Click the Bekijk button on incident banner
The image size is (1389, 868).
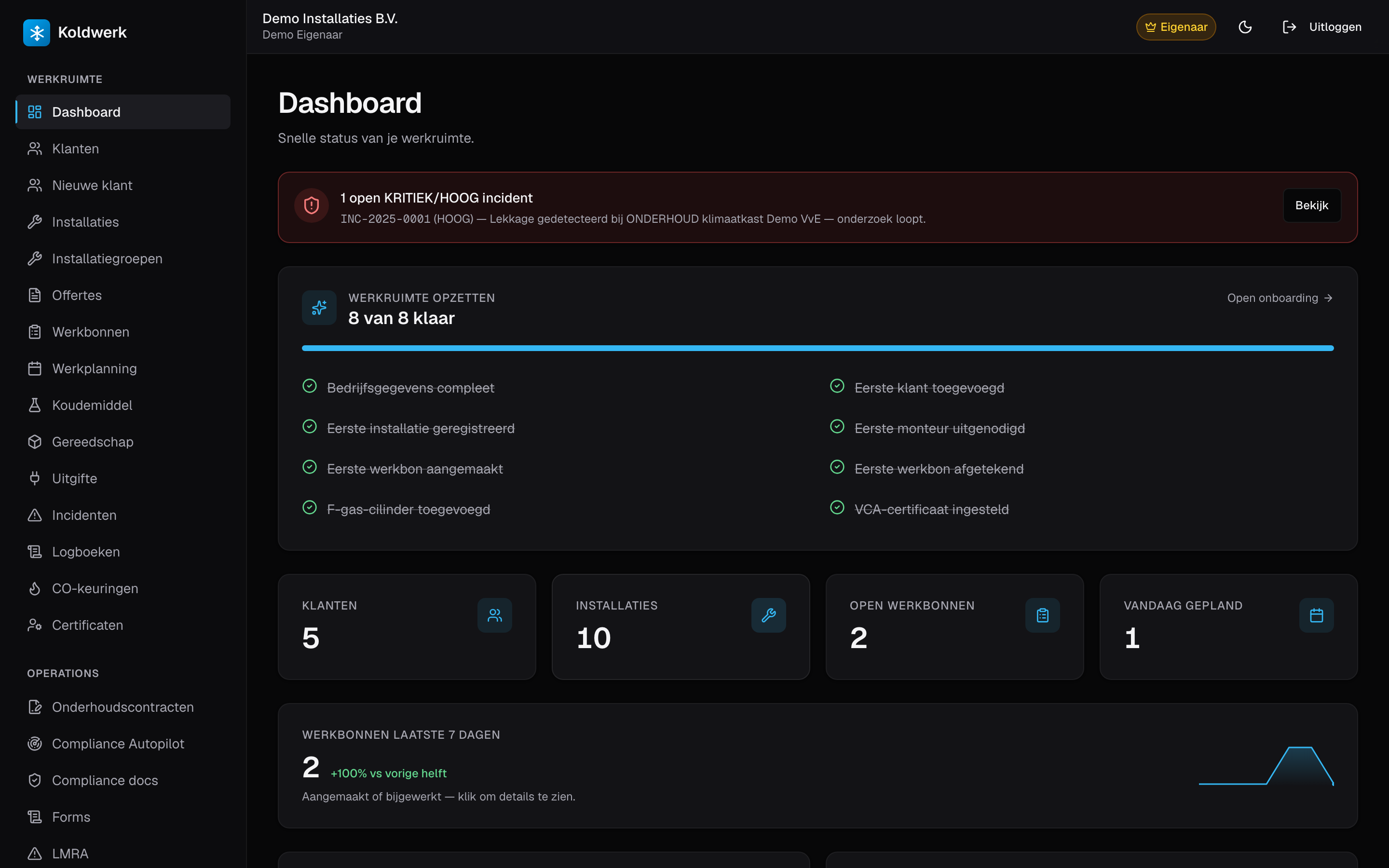click(x=1311, y=205)
